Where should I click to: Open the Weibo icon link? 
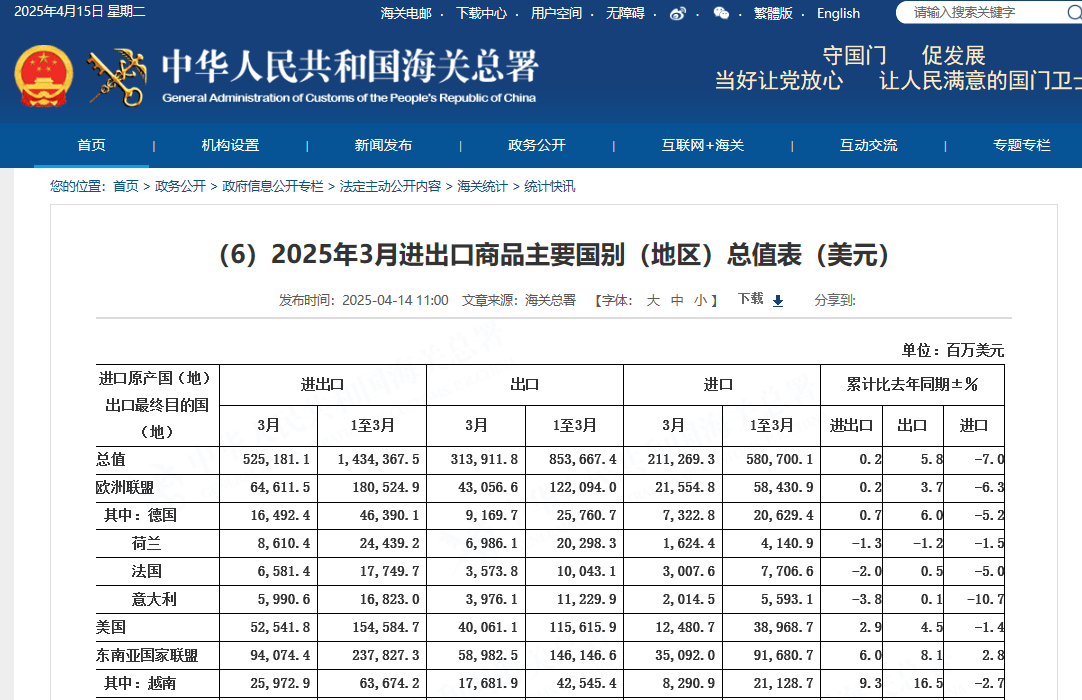click(x=678, y=13)
